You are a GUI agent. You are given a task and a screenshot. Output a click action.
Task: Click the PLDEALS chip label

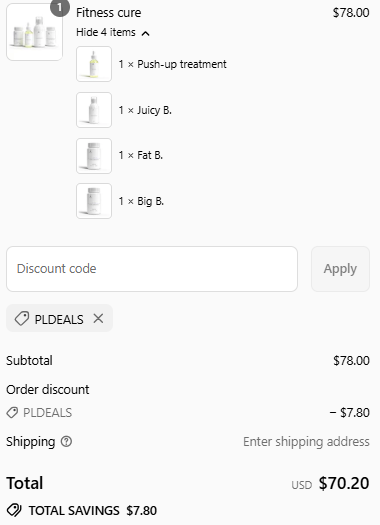click(x=59, y=319)
